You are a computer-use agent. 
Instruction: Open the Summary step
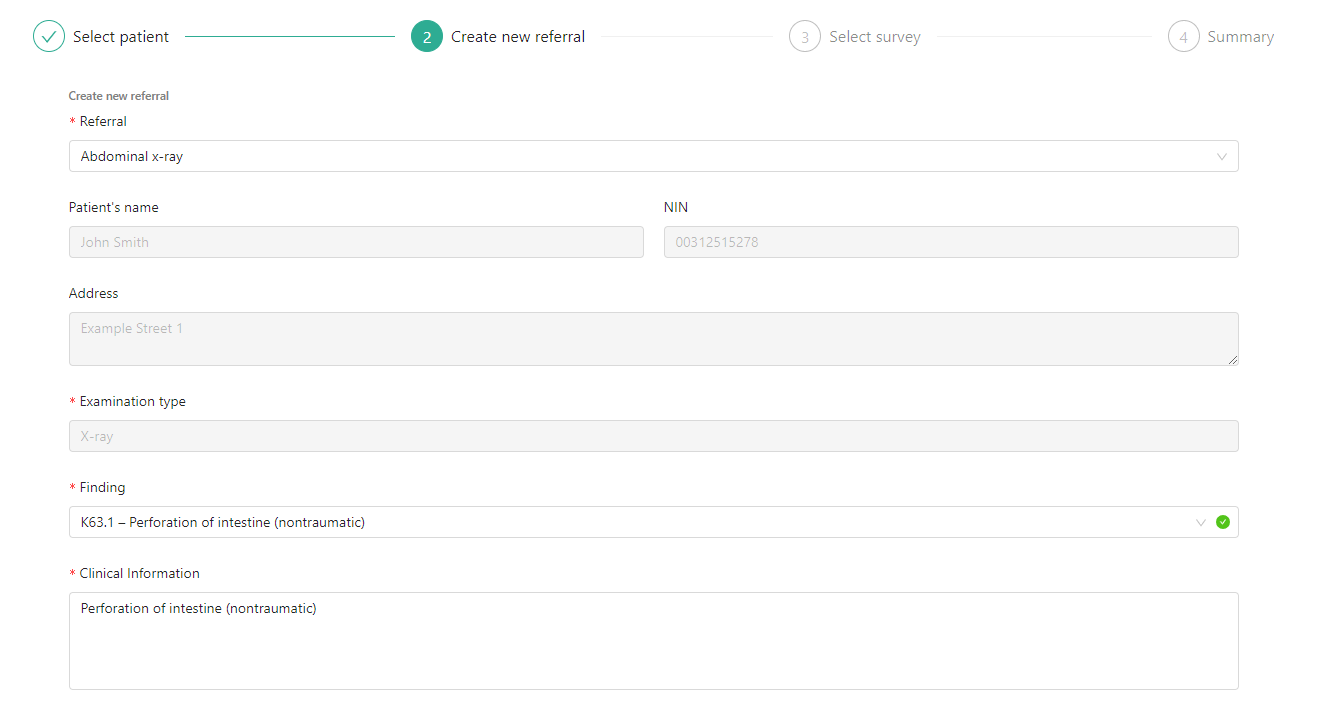click(1241, 37)
